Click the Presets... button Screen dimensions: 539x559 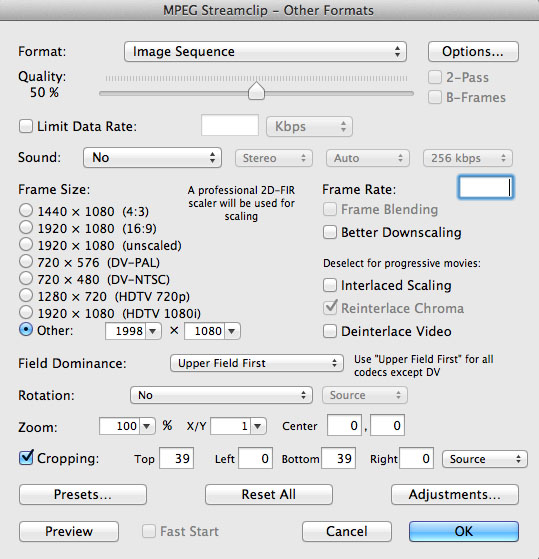pos(83,494)
